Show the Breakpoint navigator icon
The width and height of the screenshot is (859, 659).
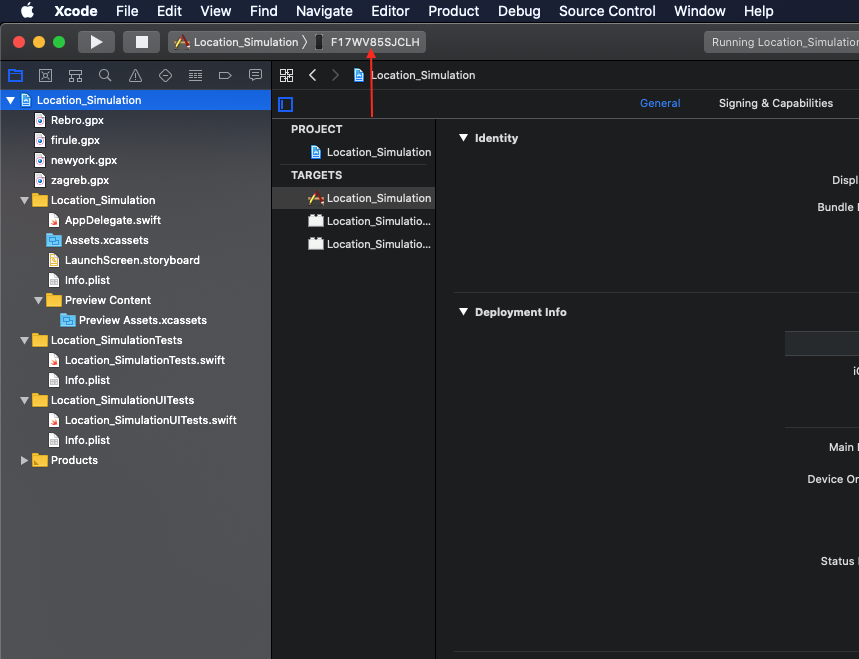point(225,75)
